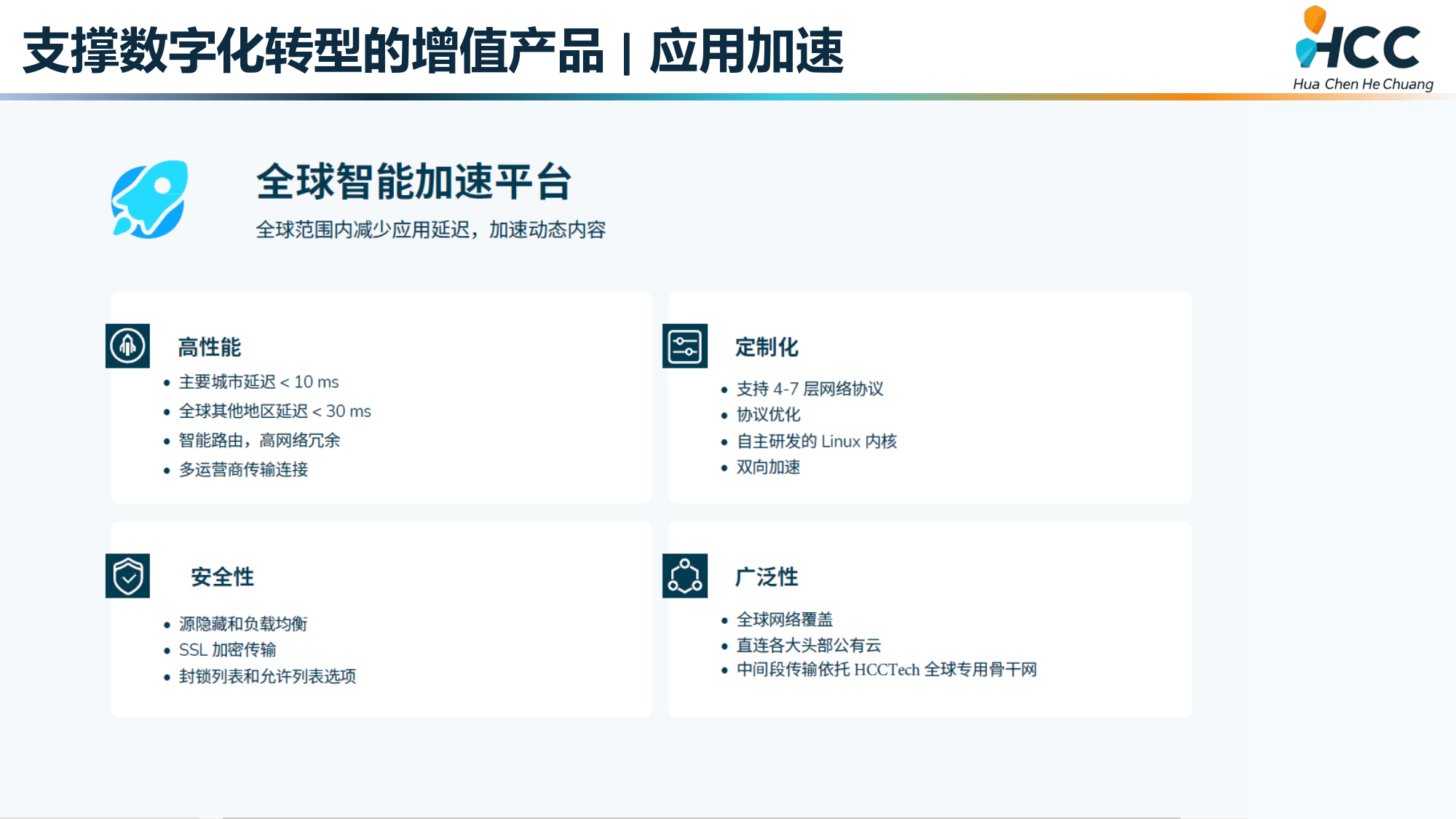Click the 高性能 section heading
This screenshot has width=1456, height=819.
(x=209, y=347)
